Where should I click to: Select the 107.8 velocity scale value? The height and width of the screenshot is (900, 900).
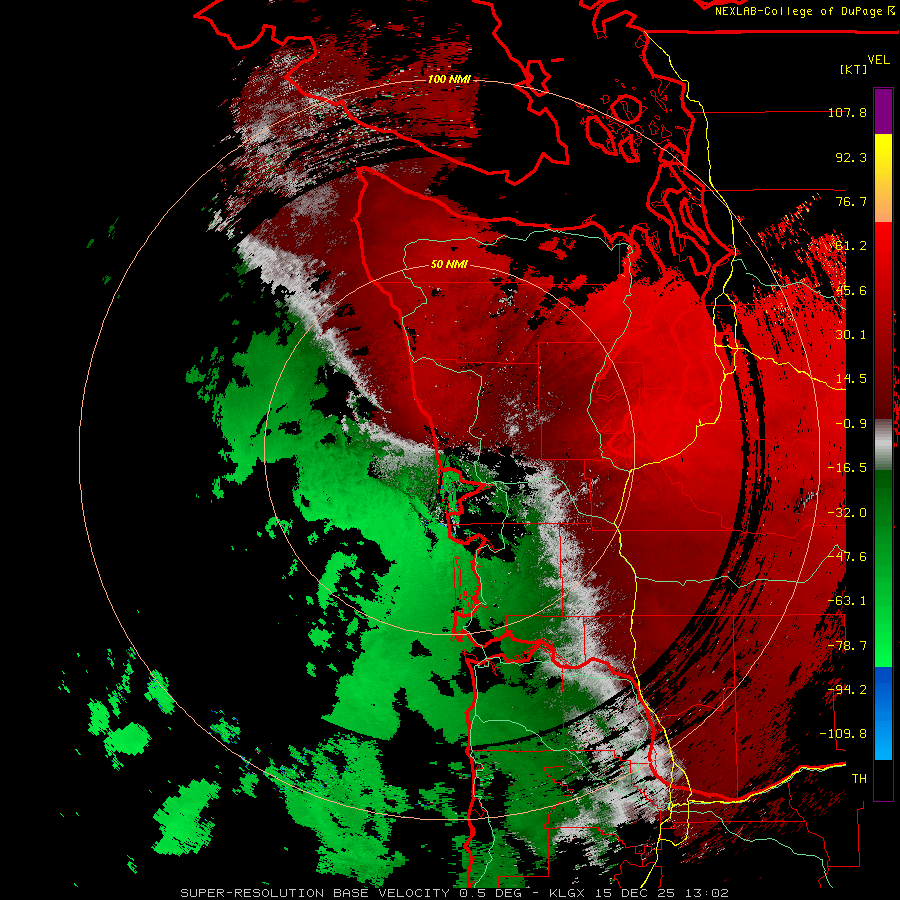(847, 112)
